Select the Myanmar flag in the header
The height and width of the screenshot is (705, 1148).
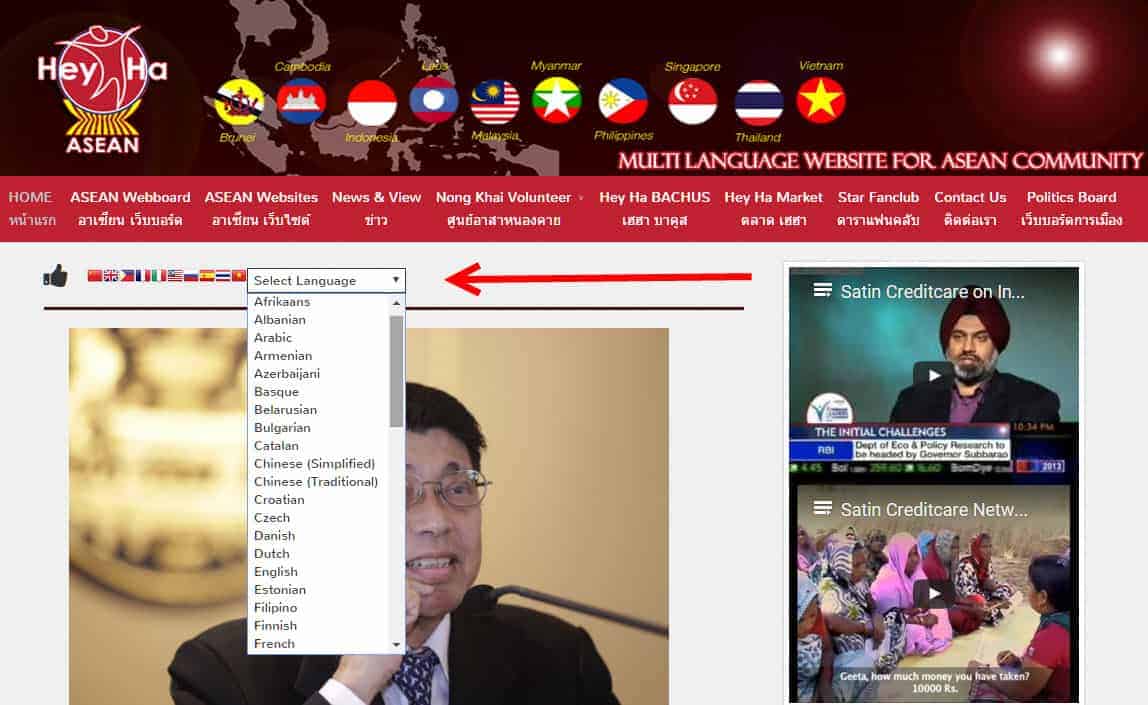pyautogui.click(x=556, y=100)
